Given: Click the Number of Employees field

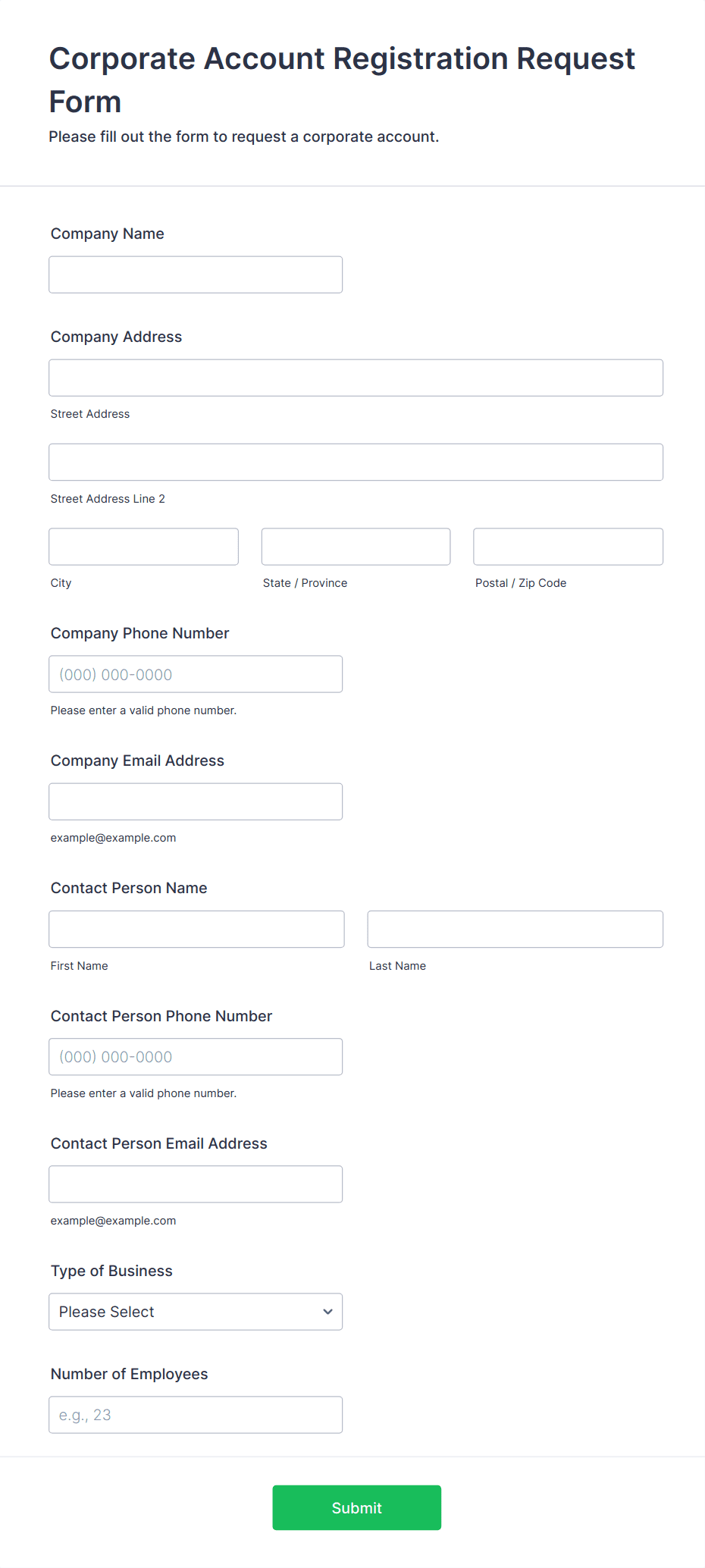Looking at the screenshot, I should click(x=196, y=1415).
